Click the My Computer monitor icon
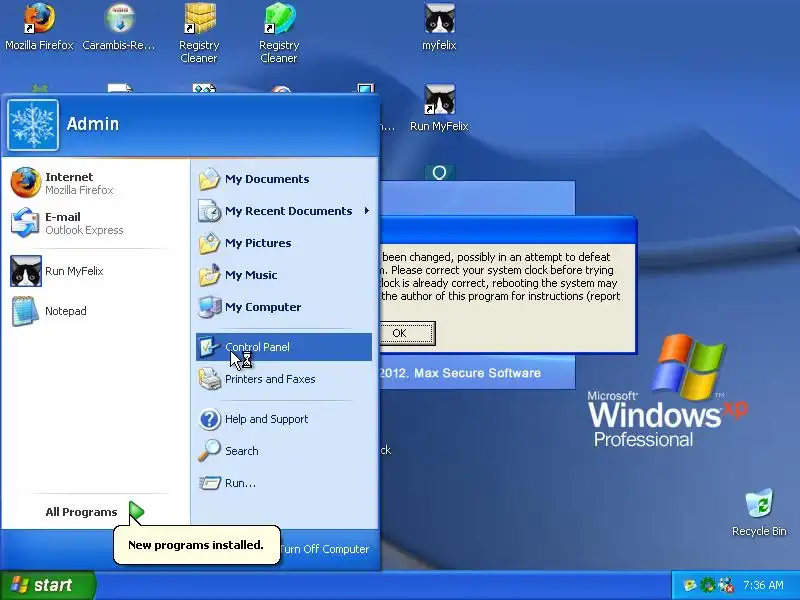The image size is (800, 600). point(210,307)
